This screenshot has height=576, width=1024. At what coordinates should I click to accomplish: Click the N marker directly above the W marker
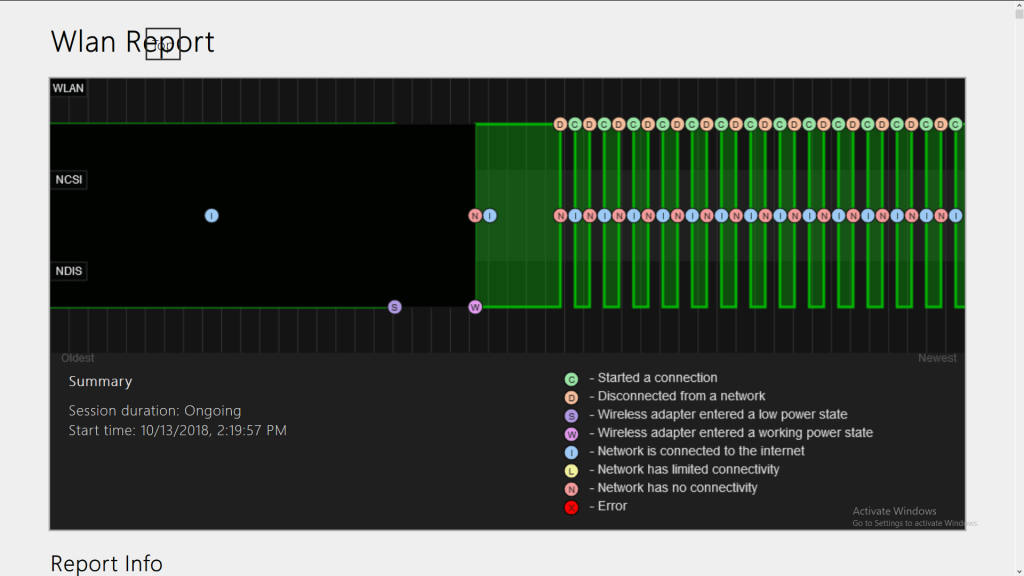tap(475, 216)
